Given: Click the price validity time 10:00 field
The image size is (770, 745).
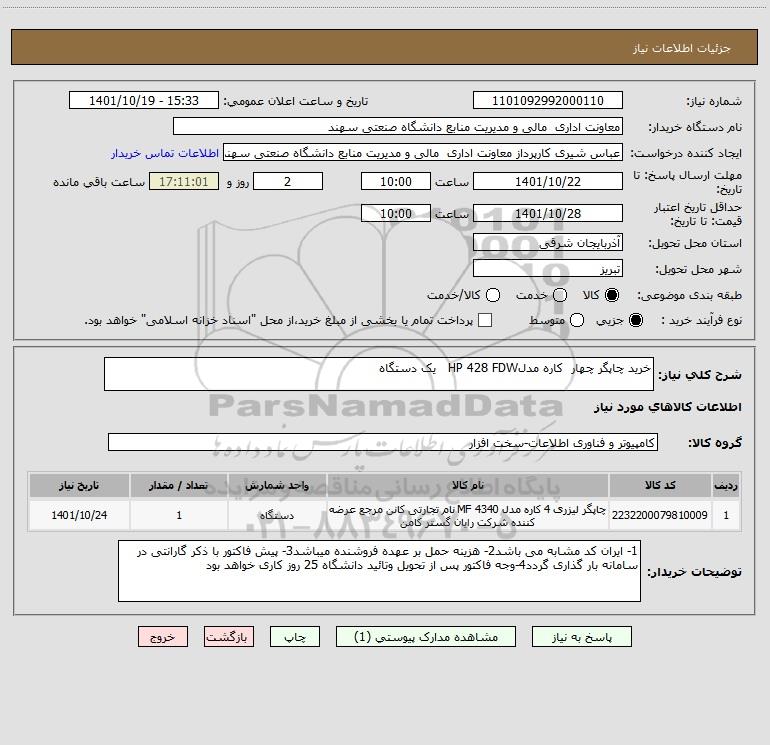Looking at the screenshot, I should 396,213.
